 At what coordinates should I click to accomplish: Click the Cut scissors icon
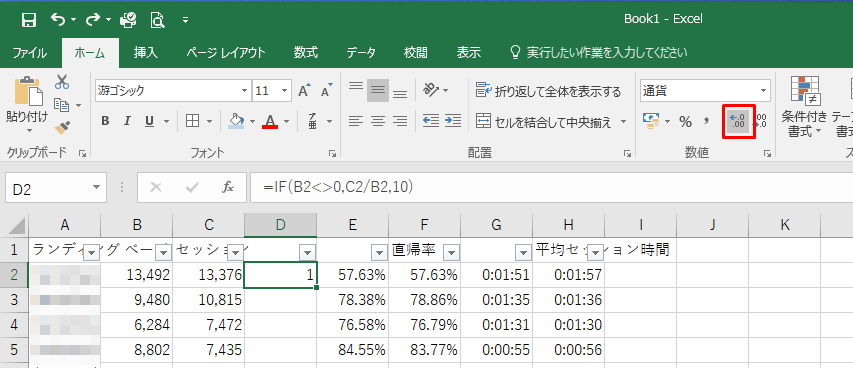point(62,82)
